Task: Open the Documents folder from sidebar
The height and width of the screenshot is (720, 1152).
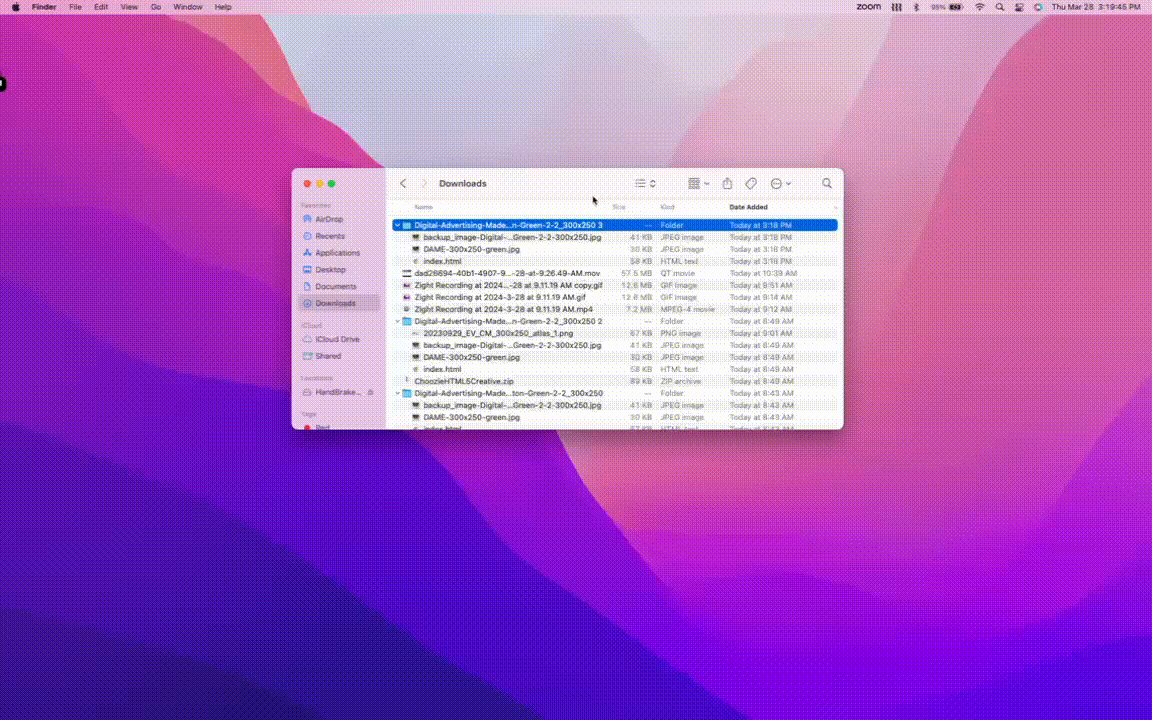Action: 335,286
